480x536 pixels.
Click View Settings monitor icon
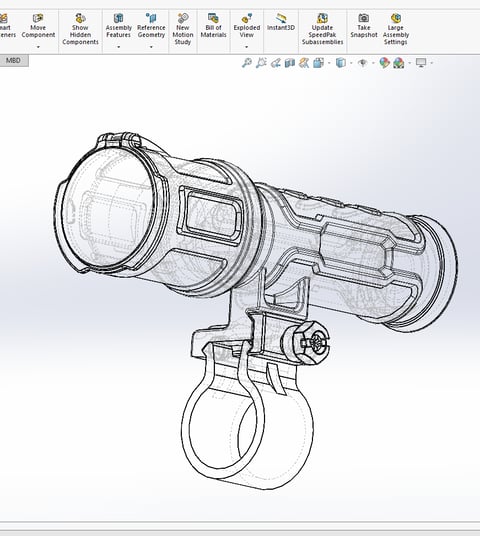coord(421,63)
